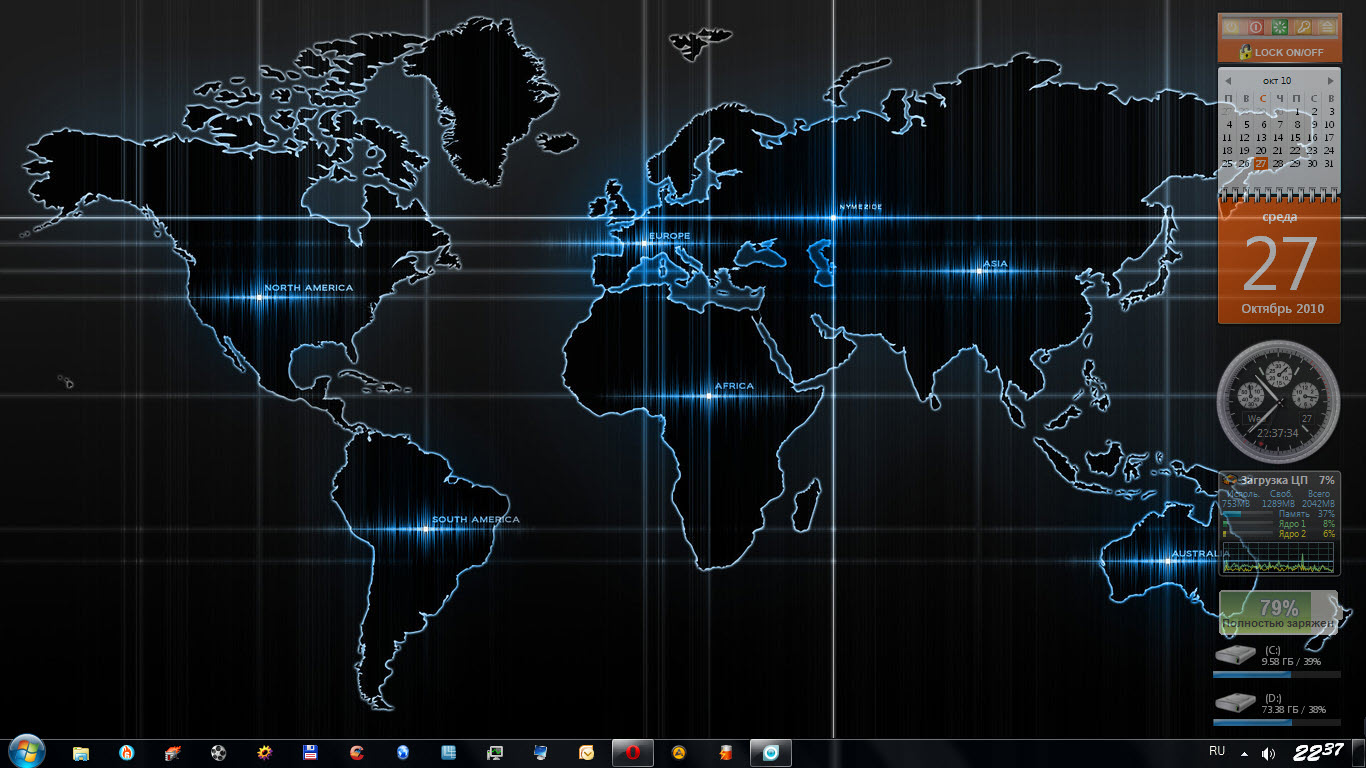The height and width of the screenshot is (768, 1366).
Task: Toggle the RU language indicator
Action: tap(1217, 751)
